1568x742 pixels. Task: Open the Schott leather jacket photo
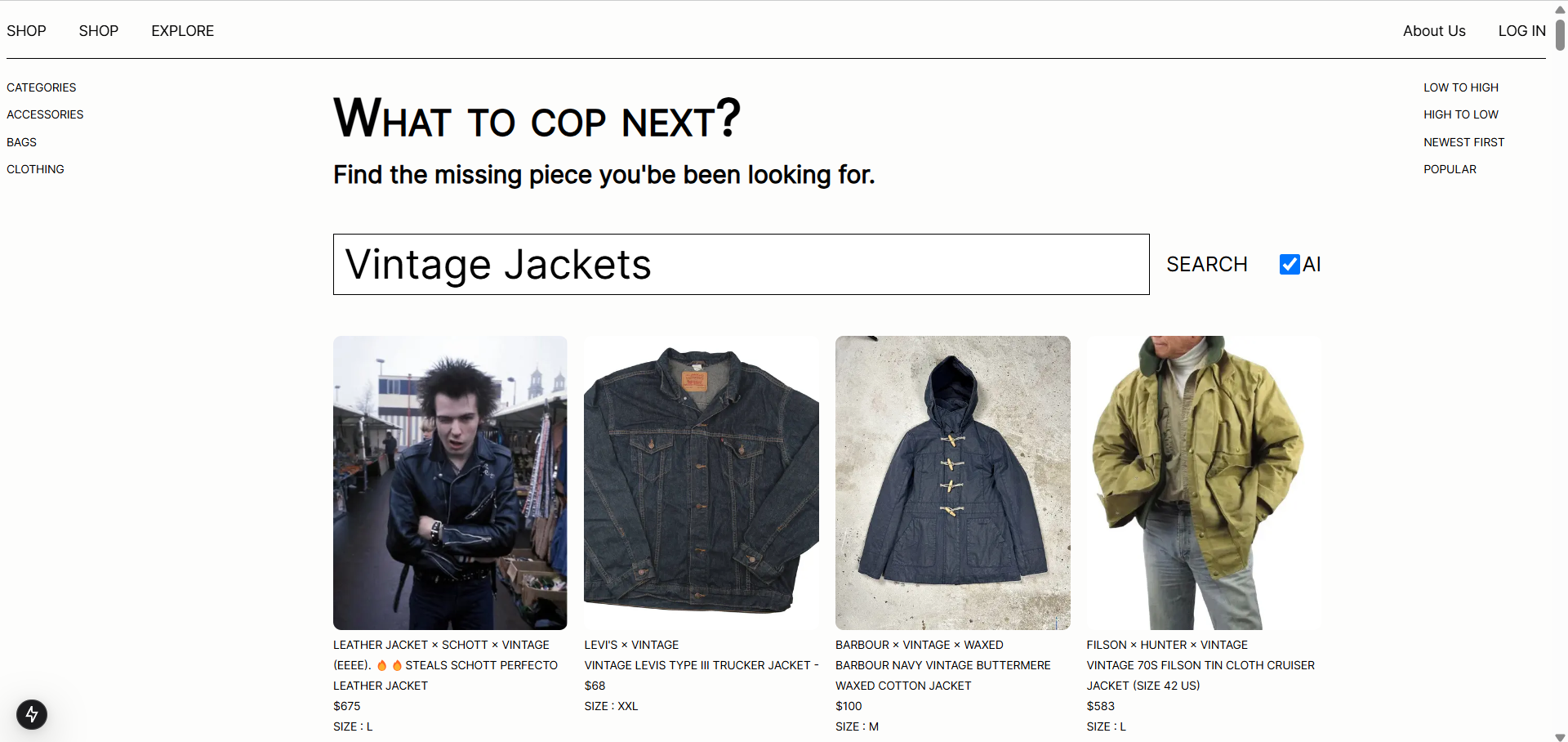click(x=450, y=482)
